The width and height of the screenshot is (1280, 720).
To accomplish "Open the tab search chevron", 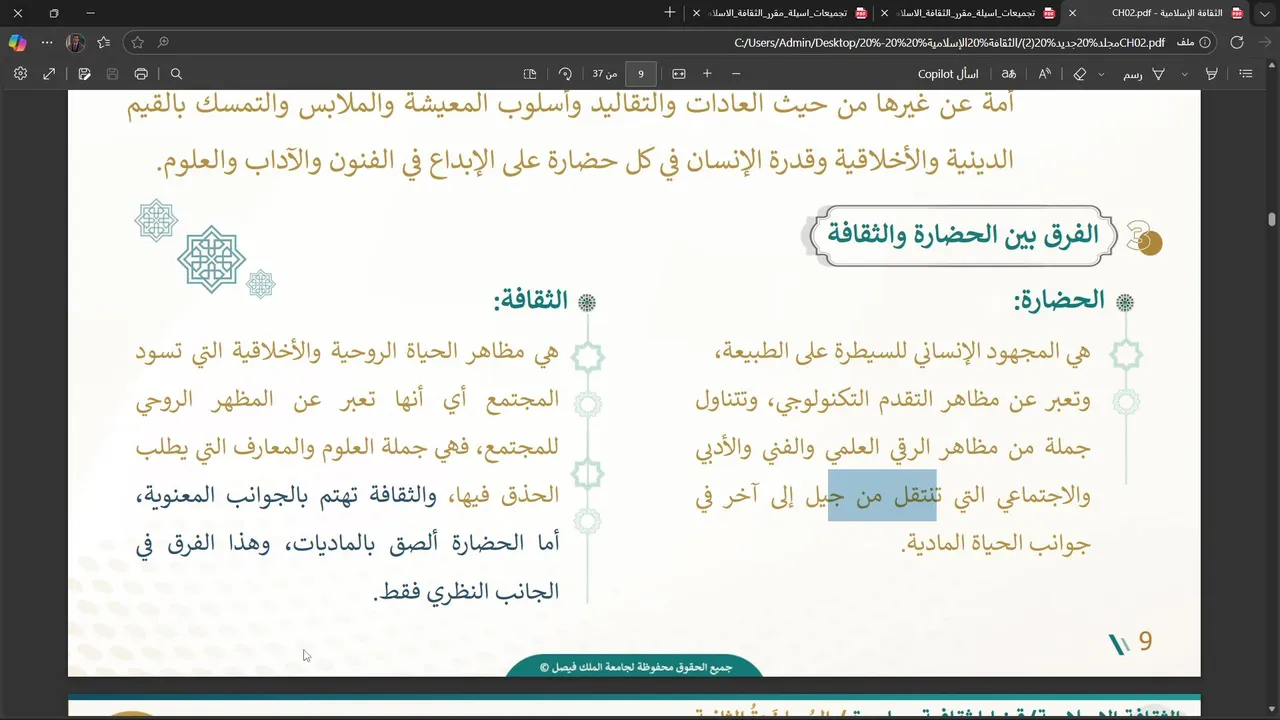I will (x=1264, y=13).
